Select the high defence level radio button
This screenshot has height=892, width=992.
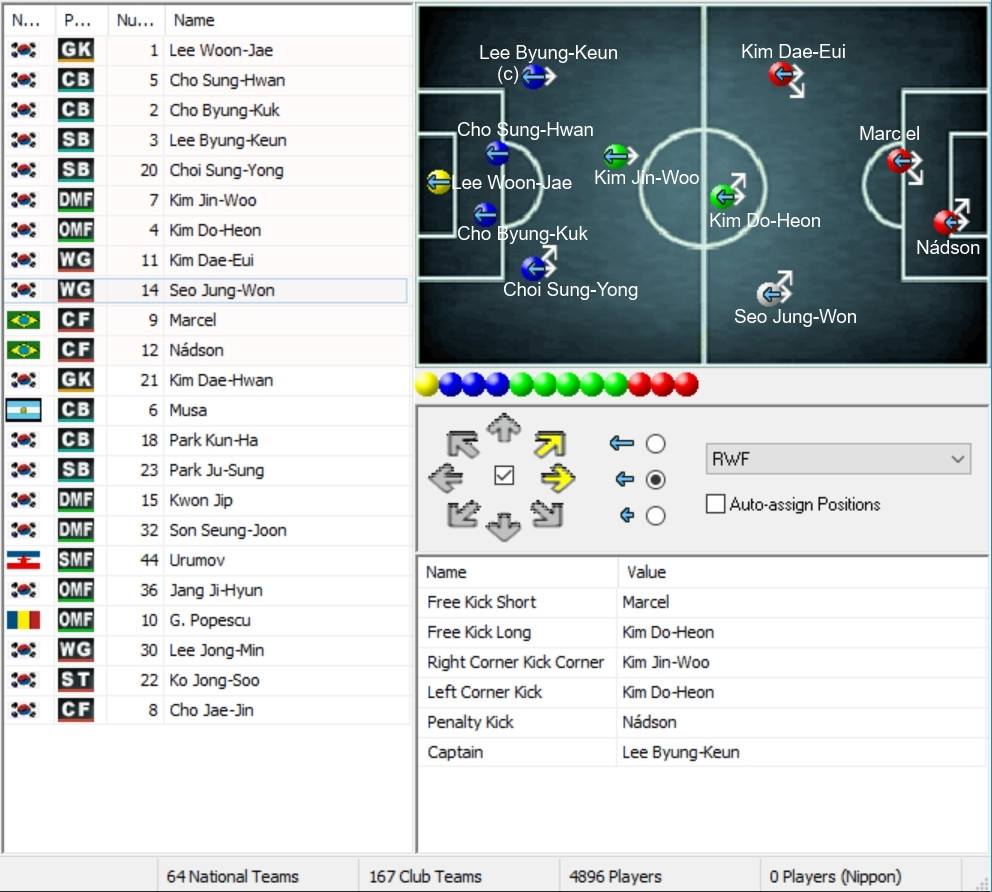[655, 444]
